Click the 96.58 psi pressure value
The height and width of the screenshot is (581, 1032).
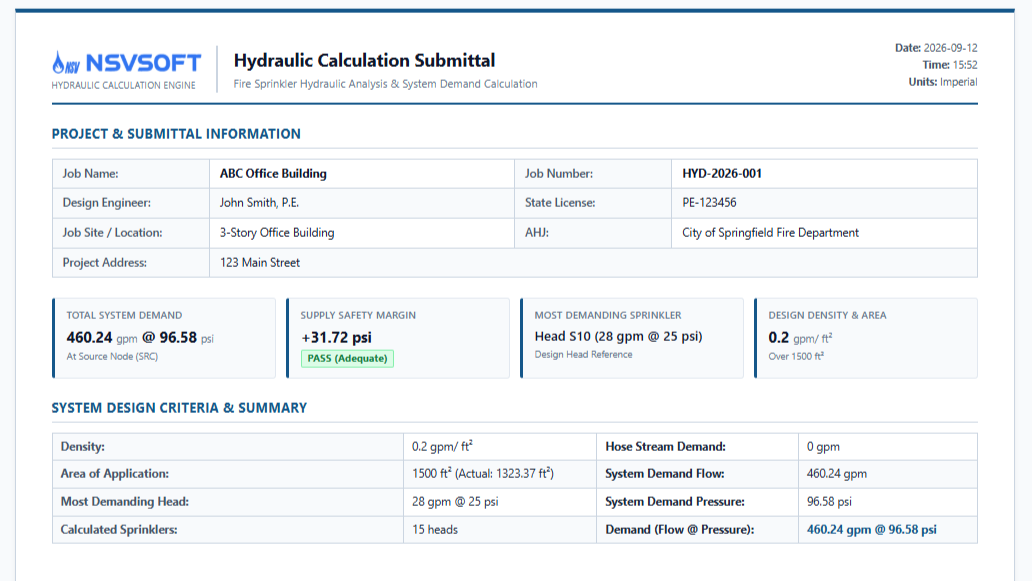click(829, 501)
